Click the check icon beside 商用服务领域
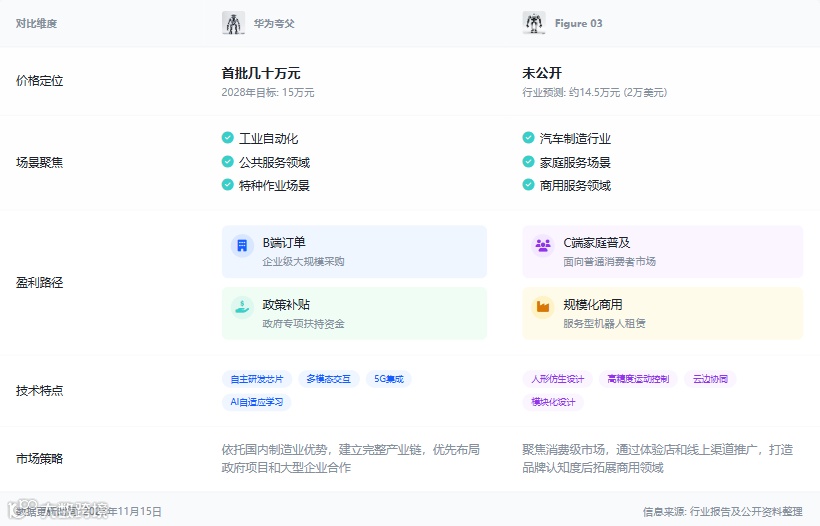Screen dimensions: 820x526 point(528,185)
